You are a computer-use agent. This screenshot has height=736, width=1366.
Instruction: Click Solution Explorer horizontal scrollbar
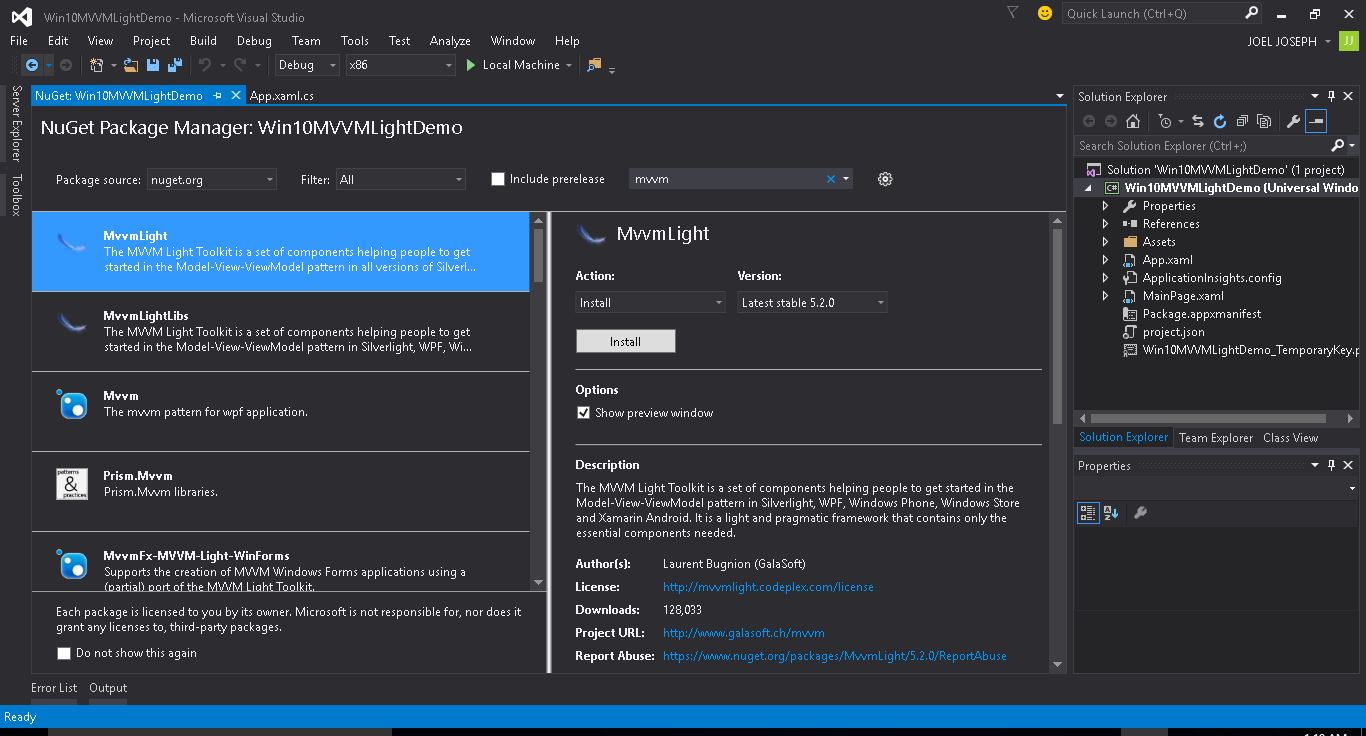[x=1208, y=419]
